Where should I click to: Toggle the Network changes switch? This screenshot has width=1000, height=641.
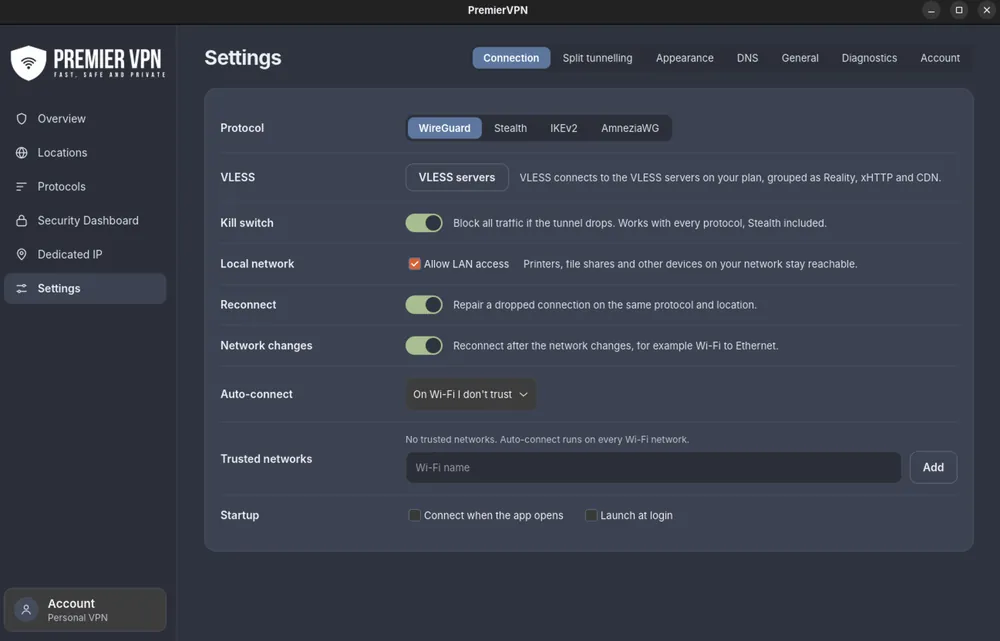(x=424, y=345)
